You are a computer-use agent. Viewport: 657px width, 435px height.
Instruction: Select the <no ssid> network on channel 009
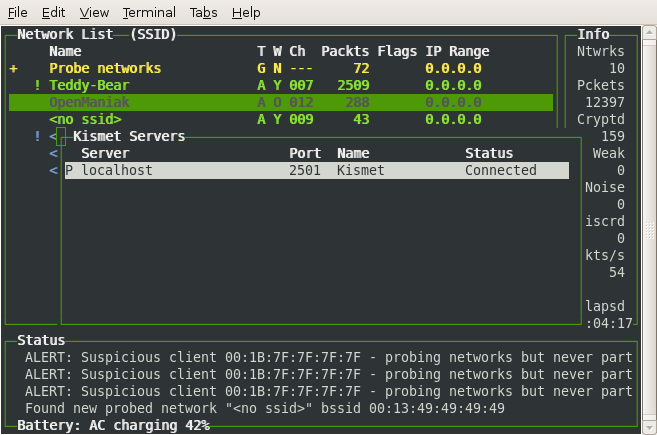[281, 119]
